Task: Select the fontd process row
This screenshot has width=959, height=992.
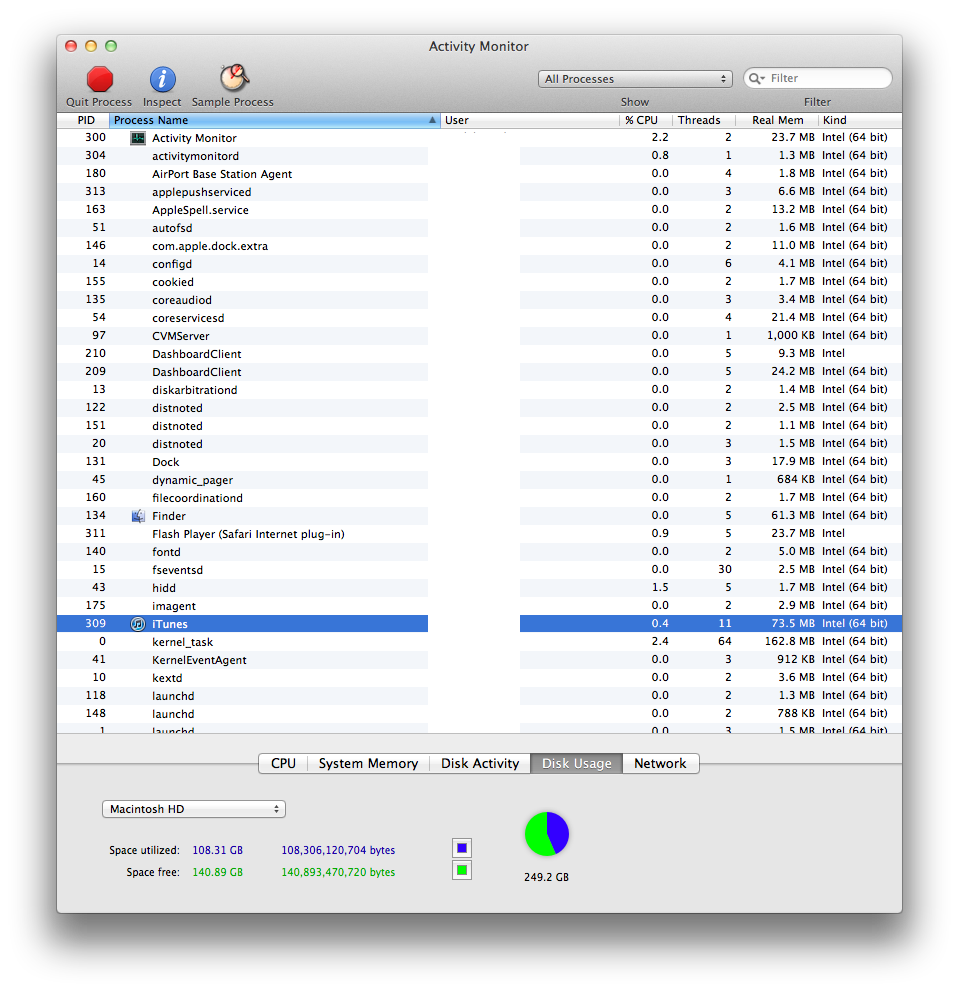Action: tap(480, 552)
